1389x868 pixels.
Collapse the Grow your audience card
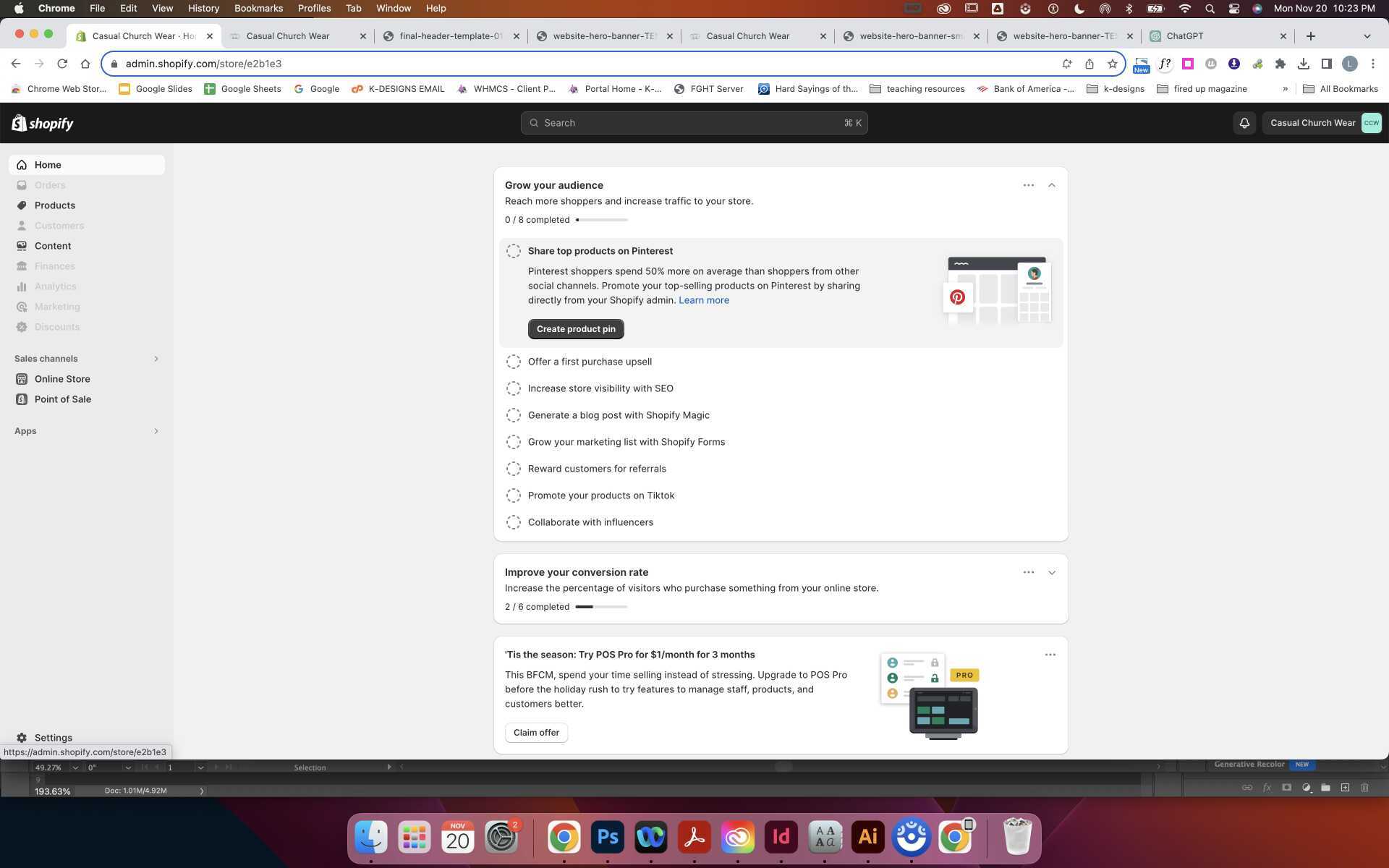pos(1051,185)
